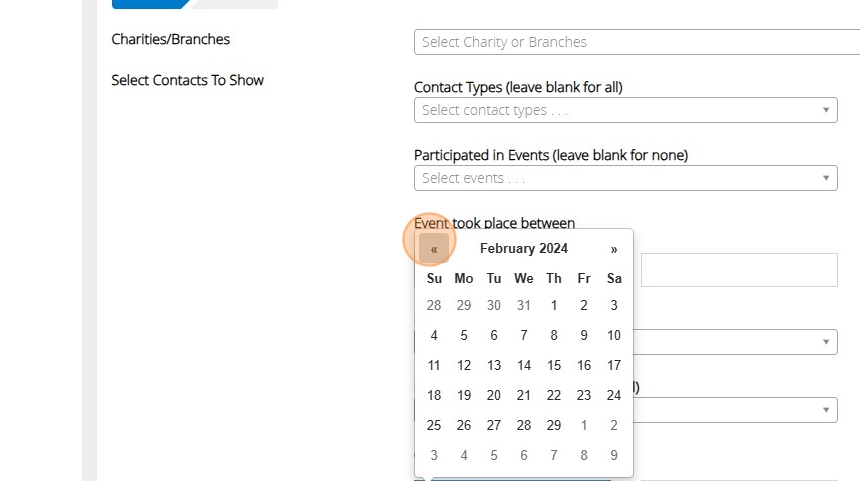Go to next month in calendar
The height and width of the screenshot is (481, 860).
click(x=614, y=249)
